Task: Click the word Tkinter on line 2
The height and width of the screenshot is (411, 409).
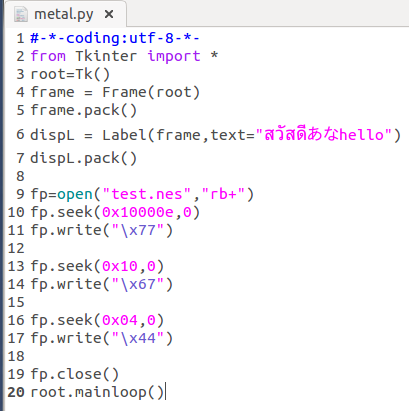Action: coord(106,56)
